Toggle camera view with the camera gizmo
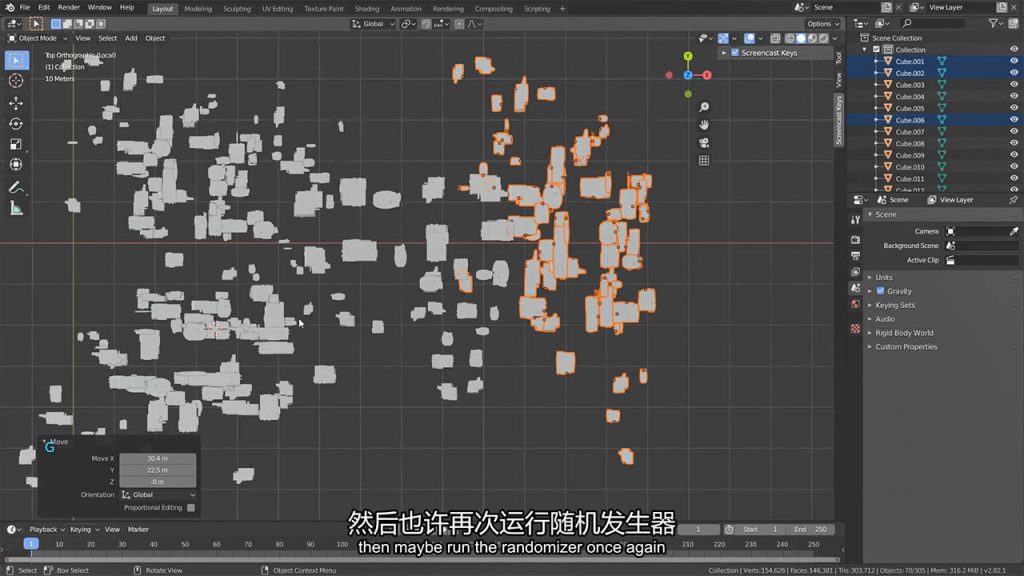Screen dimensions: 1024x576 pos(704,142)
